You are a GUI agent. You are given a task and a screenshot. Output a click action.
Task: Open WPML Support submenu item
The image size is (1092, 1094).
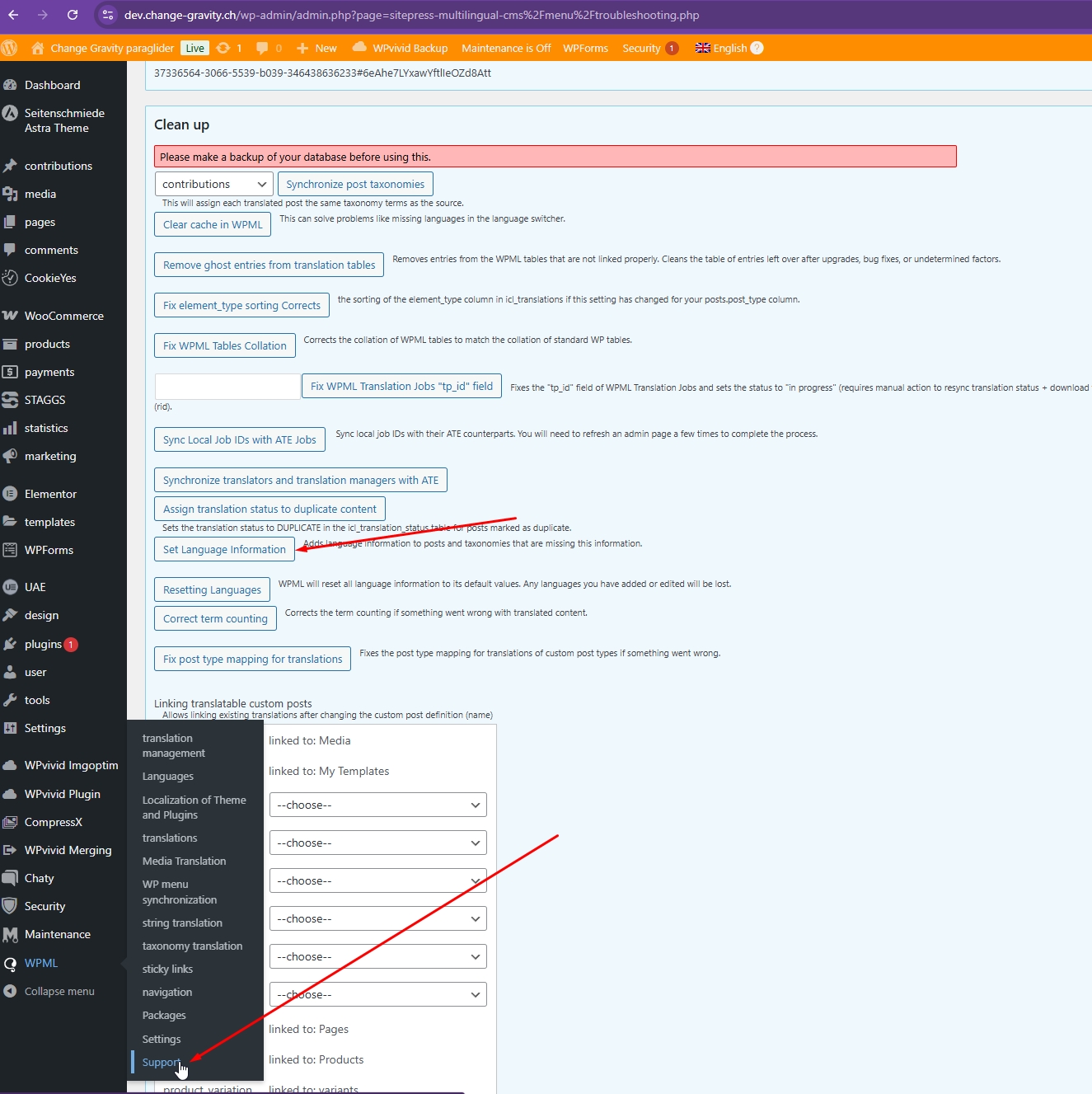tap(161, 1062)
